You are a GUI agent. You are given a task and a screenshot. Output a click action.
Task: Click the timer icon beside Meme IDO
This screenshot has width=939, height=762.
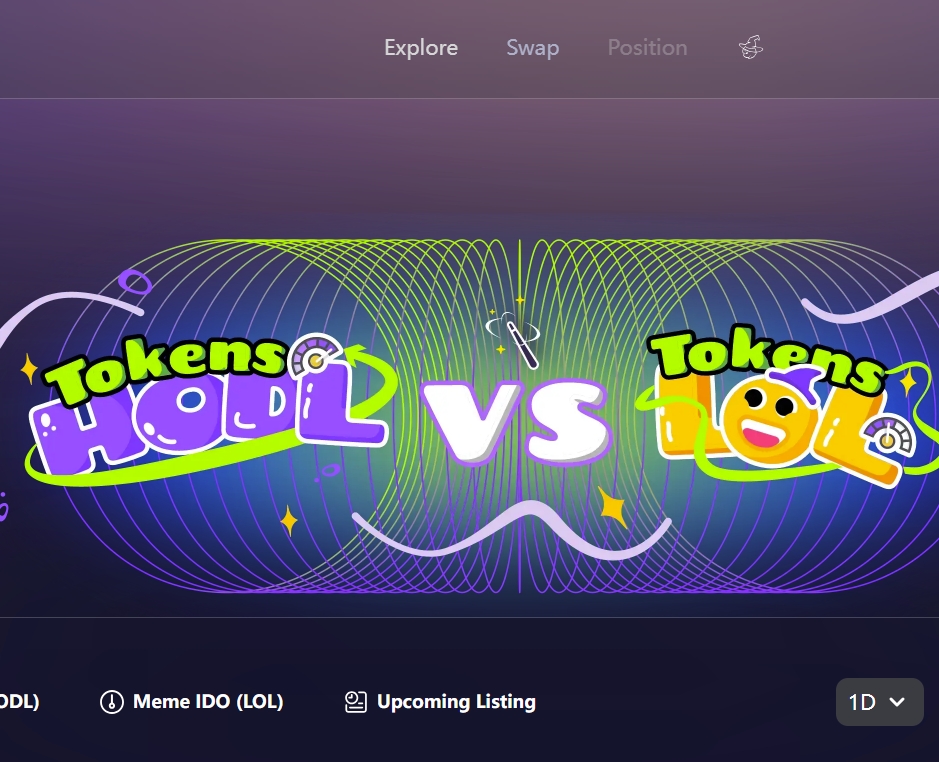(x=111, y=701)
